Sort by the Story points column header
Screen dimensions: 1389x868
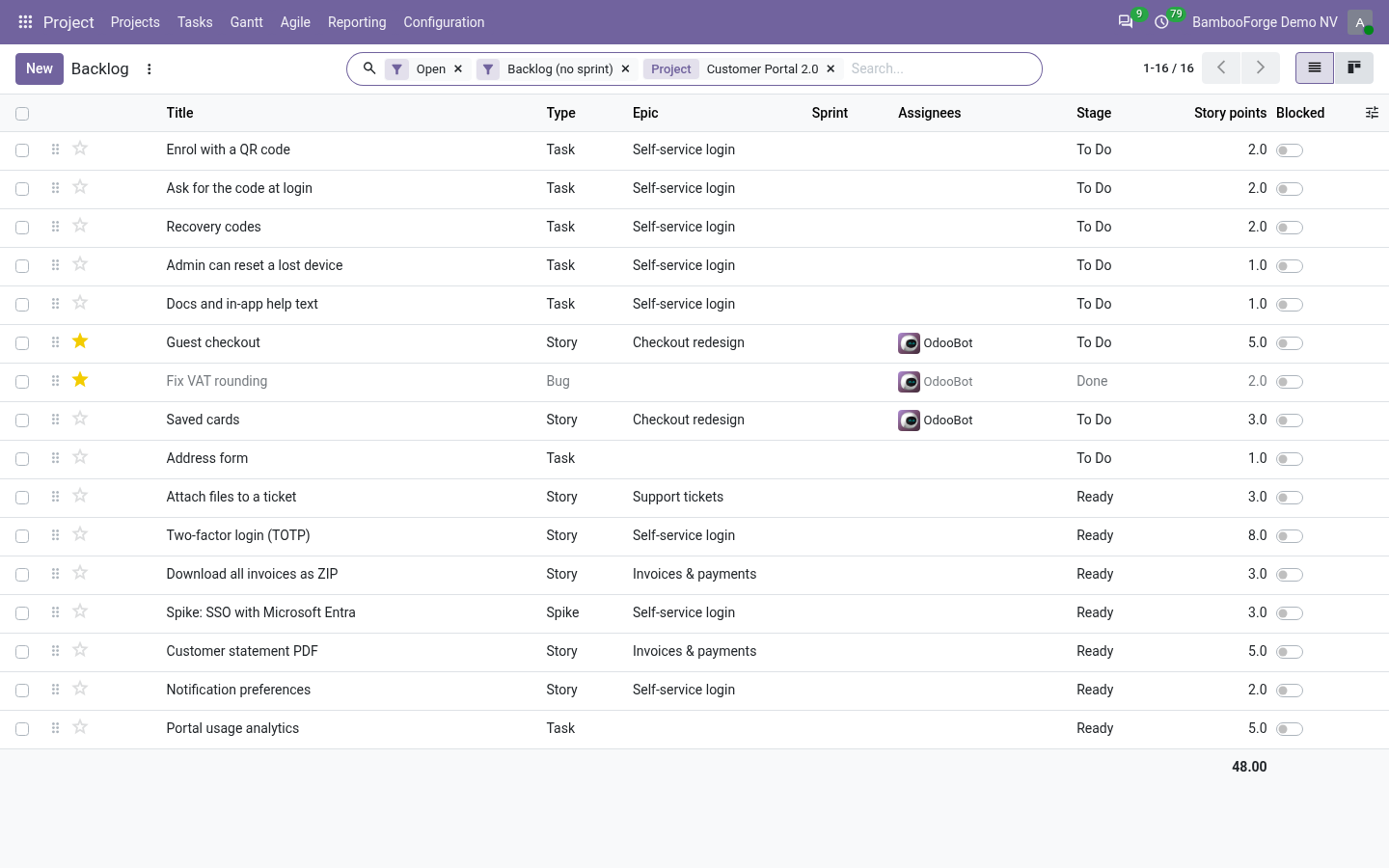1230,113
